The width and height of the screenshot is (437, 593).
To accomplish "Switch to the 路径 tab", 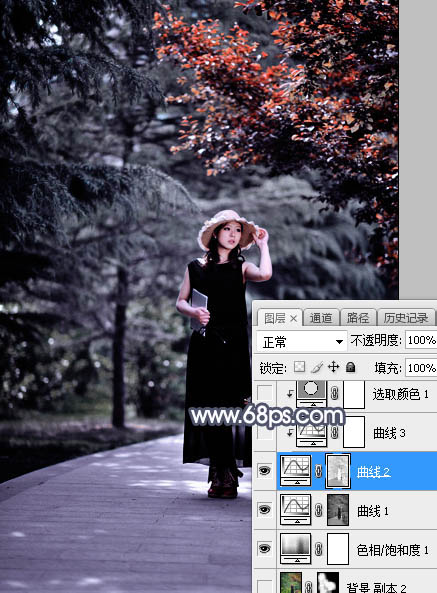I will coord(358,318).
